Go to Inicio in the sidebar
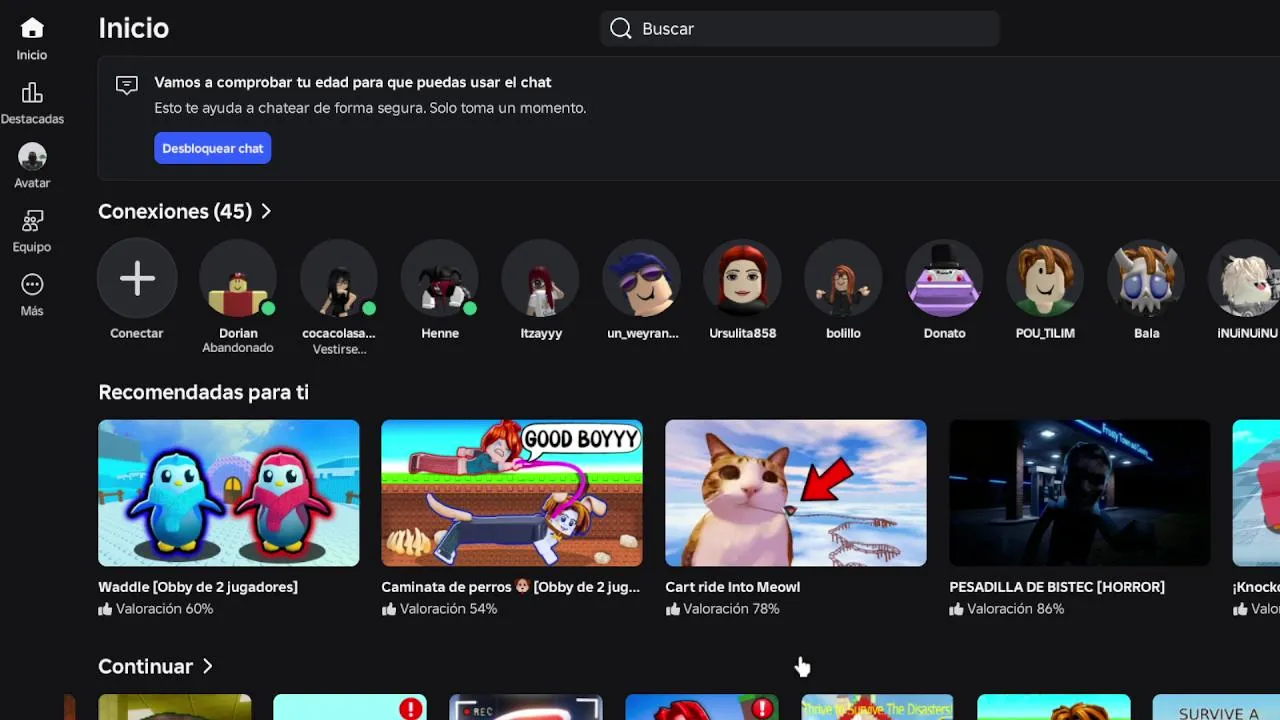Image resolution: width=1280 pixels, height=720 pixels. tap(32, 39)
